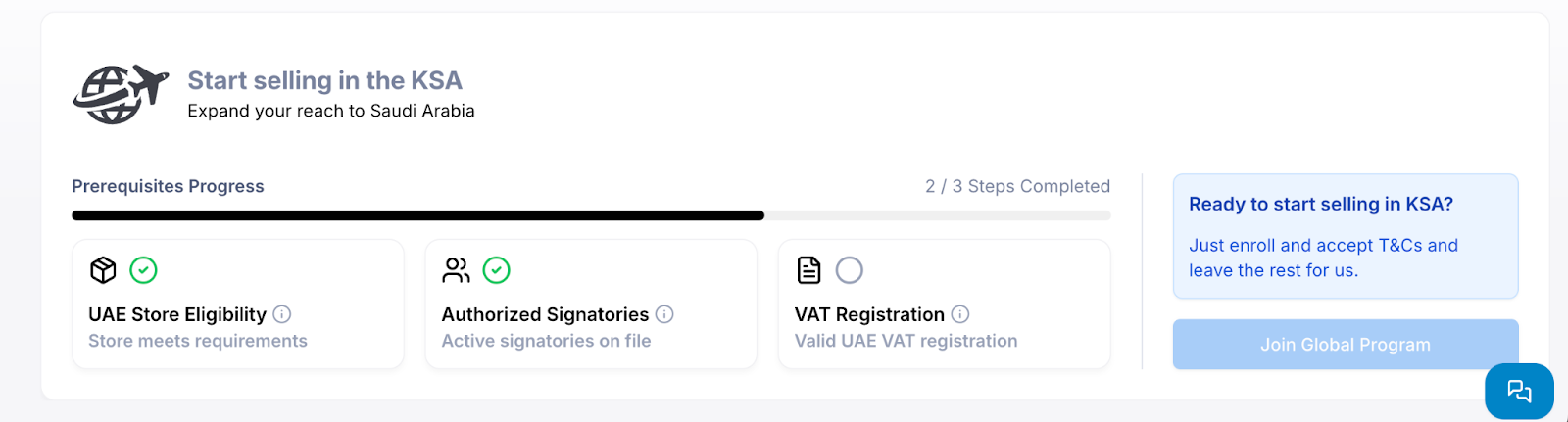Click the Ready to start selling in KSA banner
The height and width of the screenshot is (422, 1568).
(x=1346, y=236)
